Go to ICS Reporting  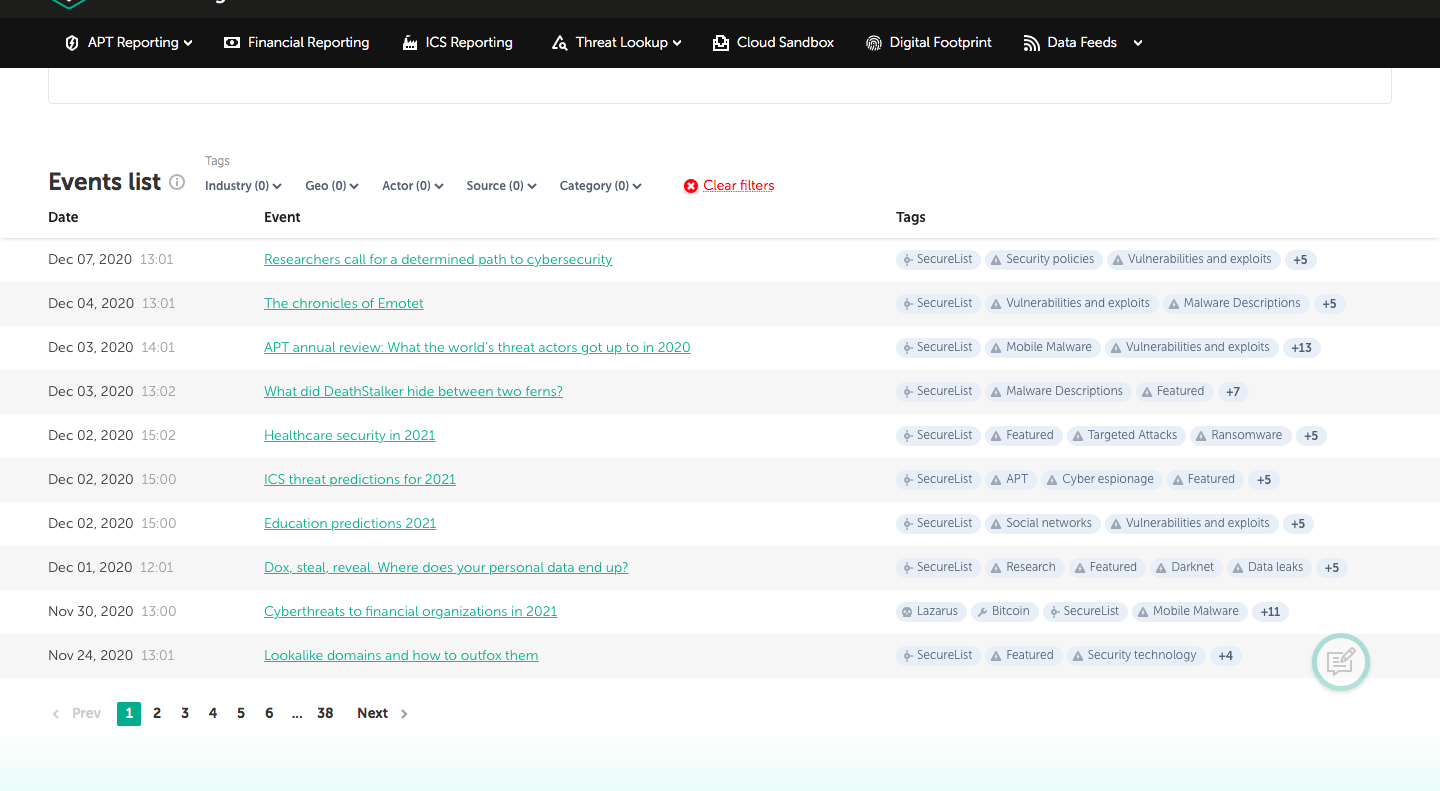(x=469, y=43)
